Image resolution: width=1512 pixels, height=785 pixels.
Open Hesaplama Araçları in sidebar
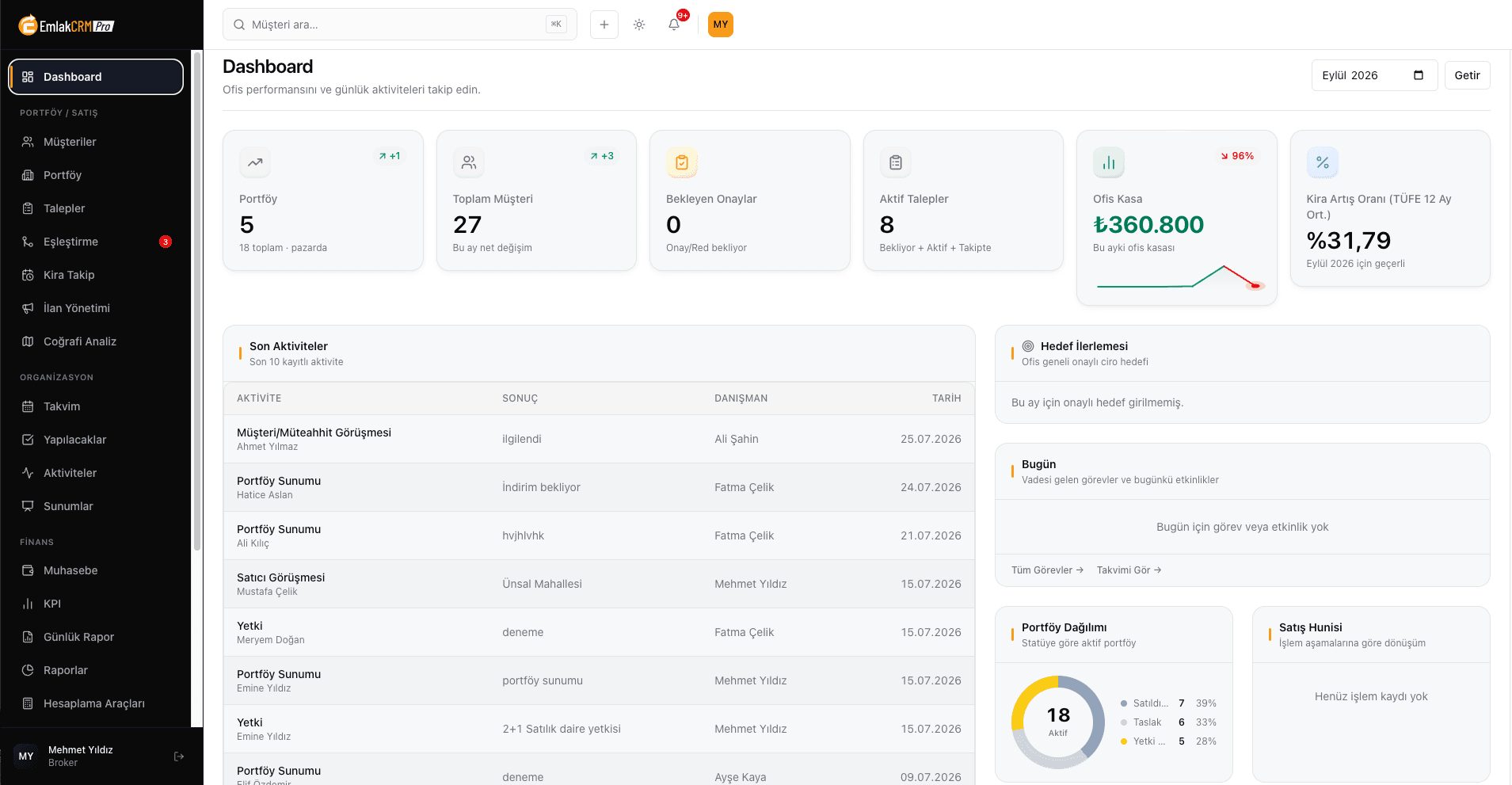click(96, 703)
